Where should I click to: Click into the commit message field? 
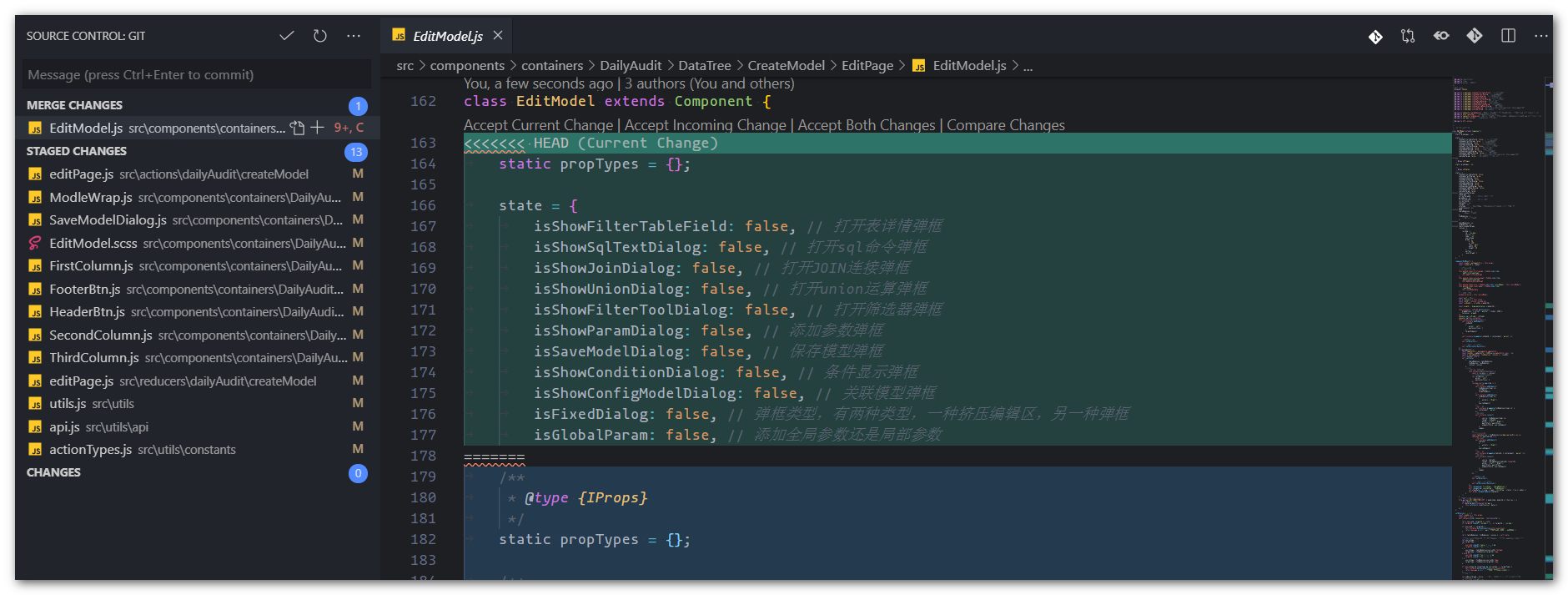196,74
